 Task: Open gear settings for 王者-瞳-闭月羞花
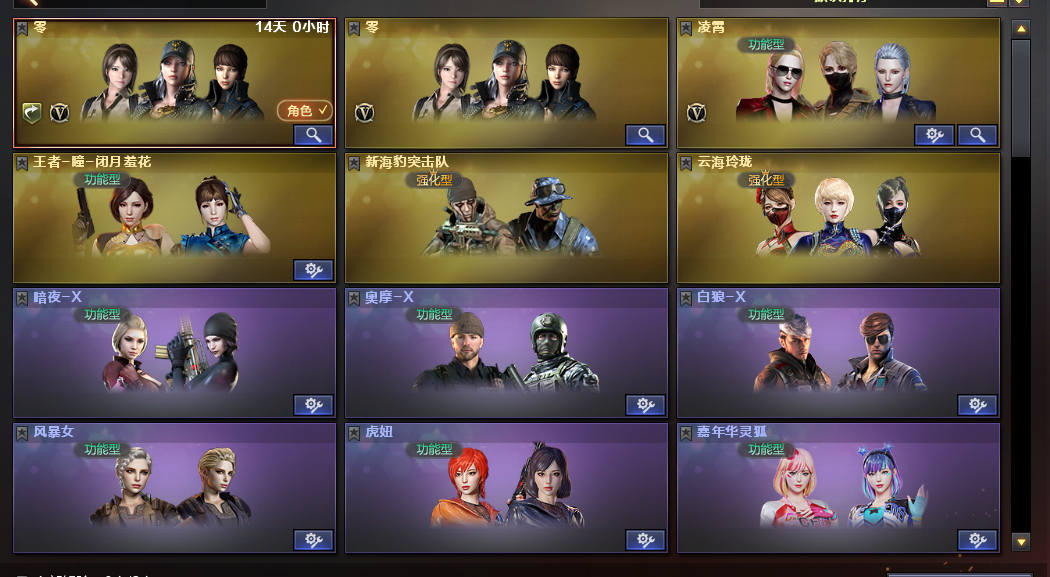(x=313, y=270)
